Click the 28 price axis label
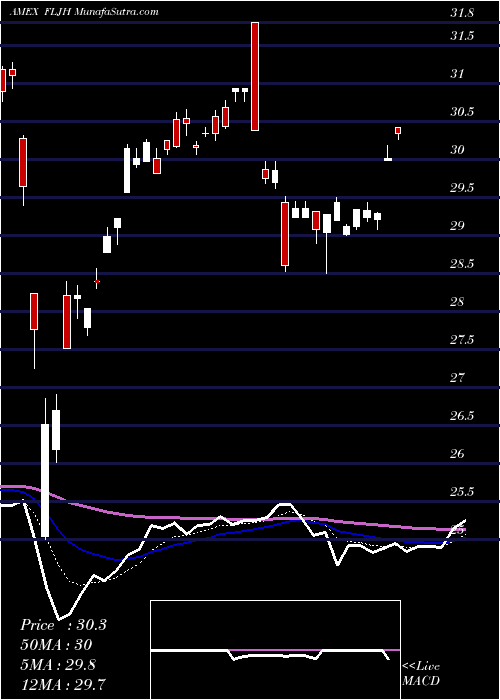 [458, 302]
